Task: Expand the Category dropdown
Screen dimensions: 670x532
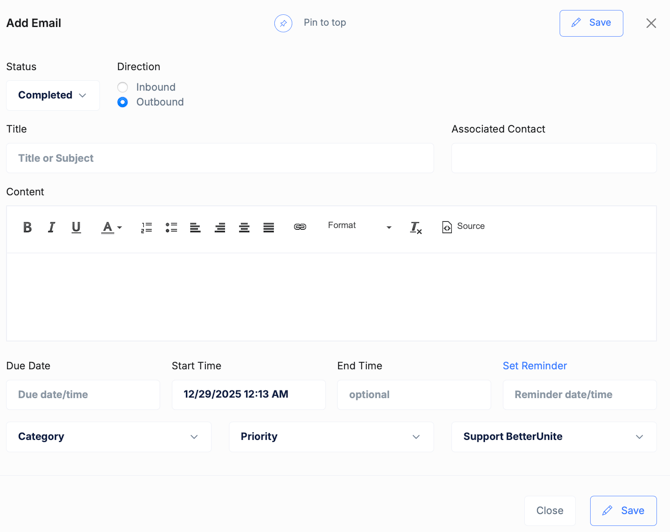Action: pos(109,437)
